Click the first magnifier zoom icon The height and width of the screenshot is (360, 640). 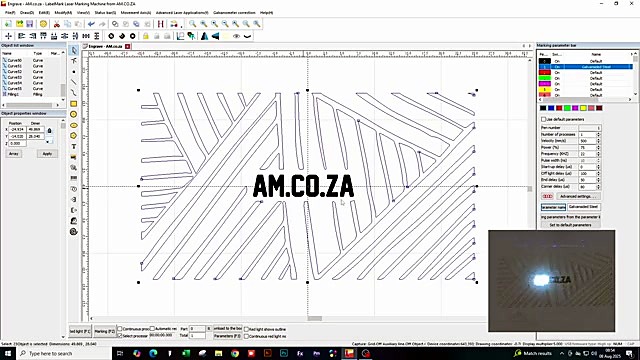193,24
